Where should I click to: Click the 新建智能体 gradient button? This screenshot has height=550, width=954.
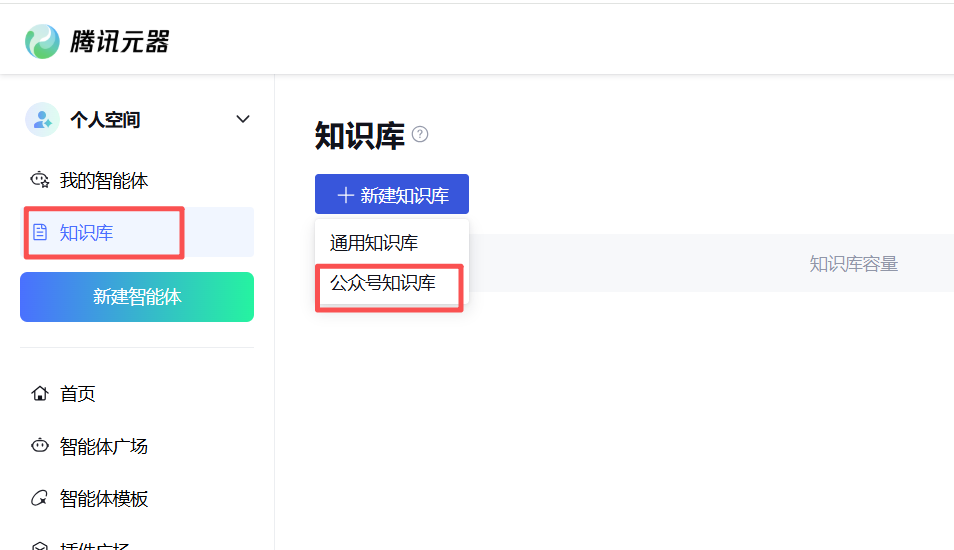click(x=137, y=297)
